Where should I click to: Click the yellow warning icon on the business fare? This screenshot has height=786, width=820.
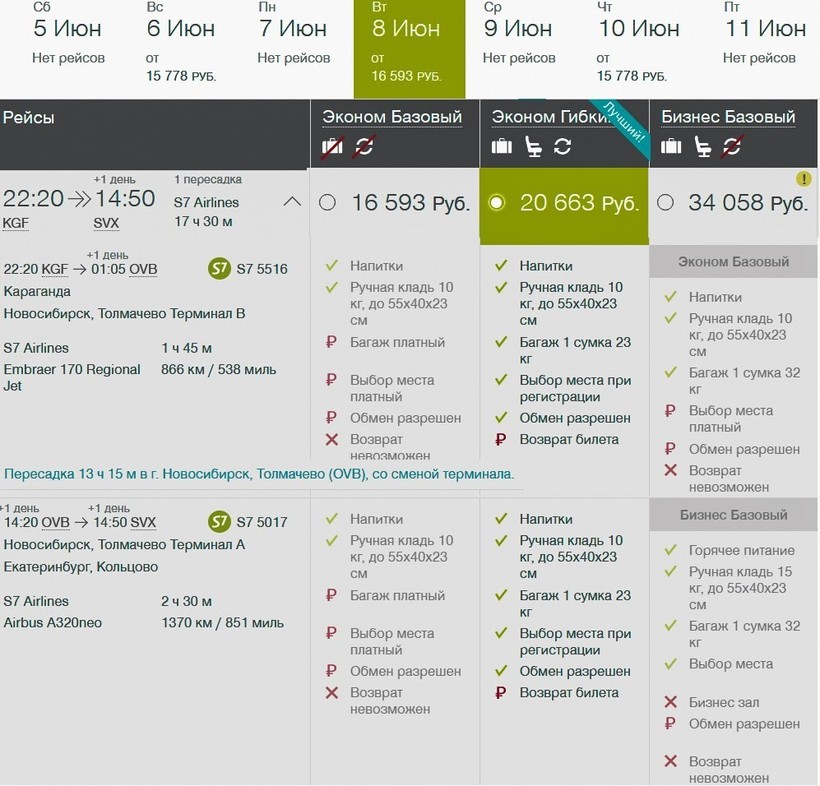point(803,179)
